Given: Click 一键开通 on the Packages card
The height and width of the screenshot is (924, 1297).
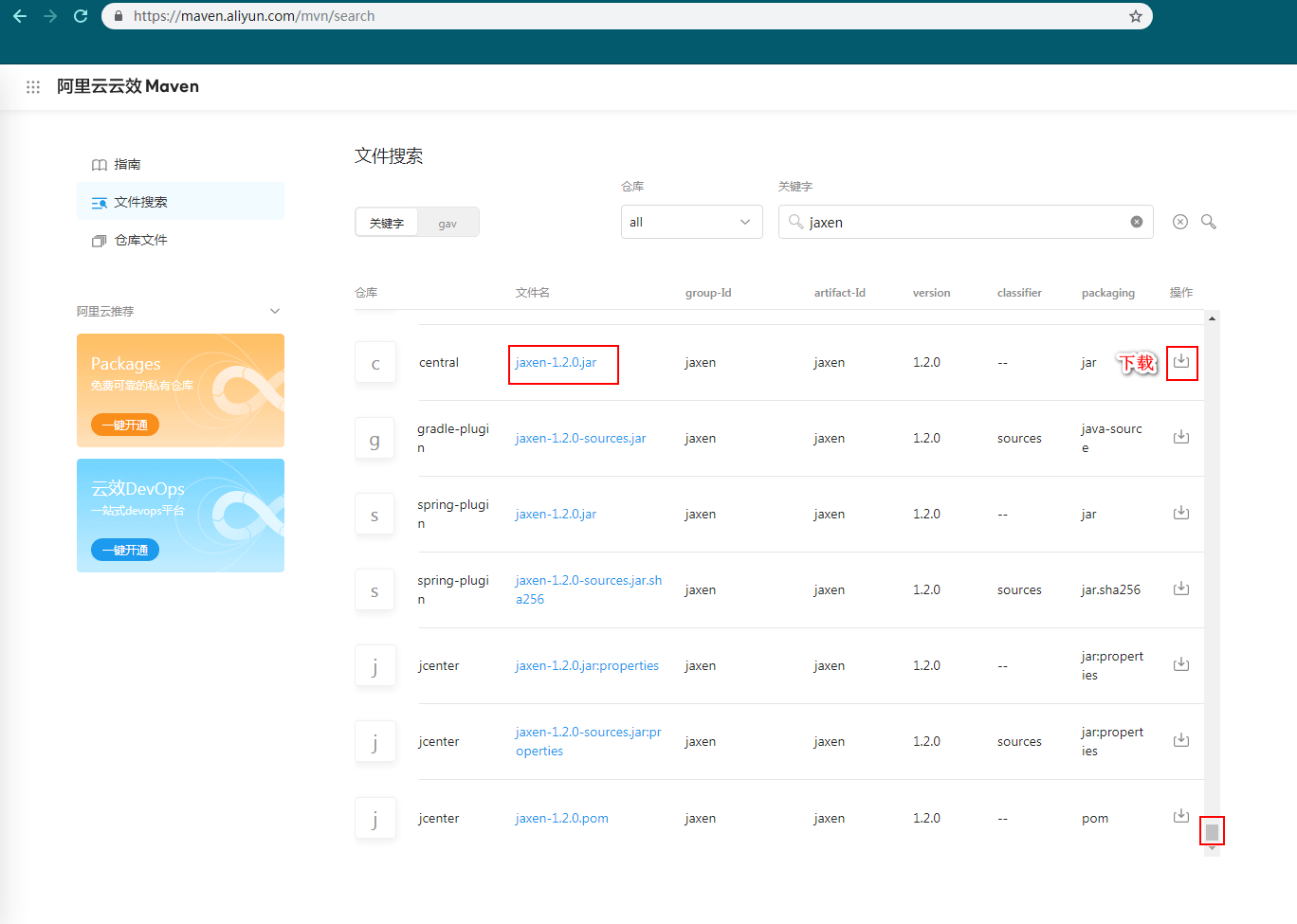Looking at the screenshot, I should pos(125,425).
